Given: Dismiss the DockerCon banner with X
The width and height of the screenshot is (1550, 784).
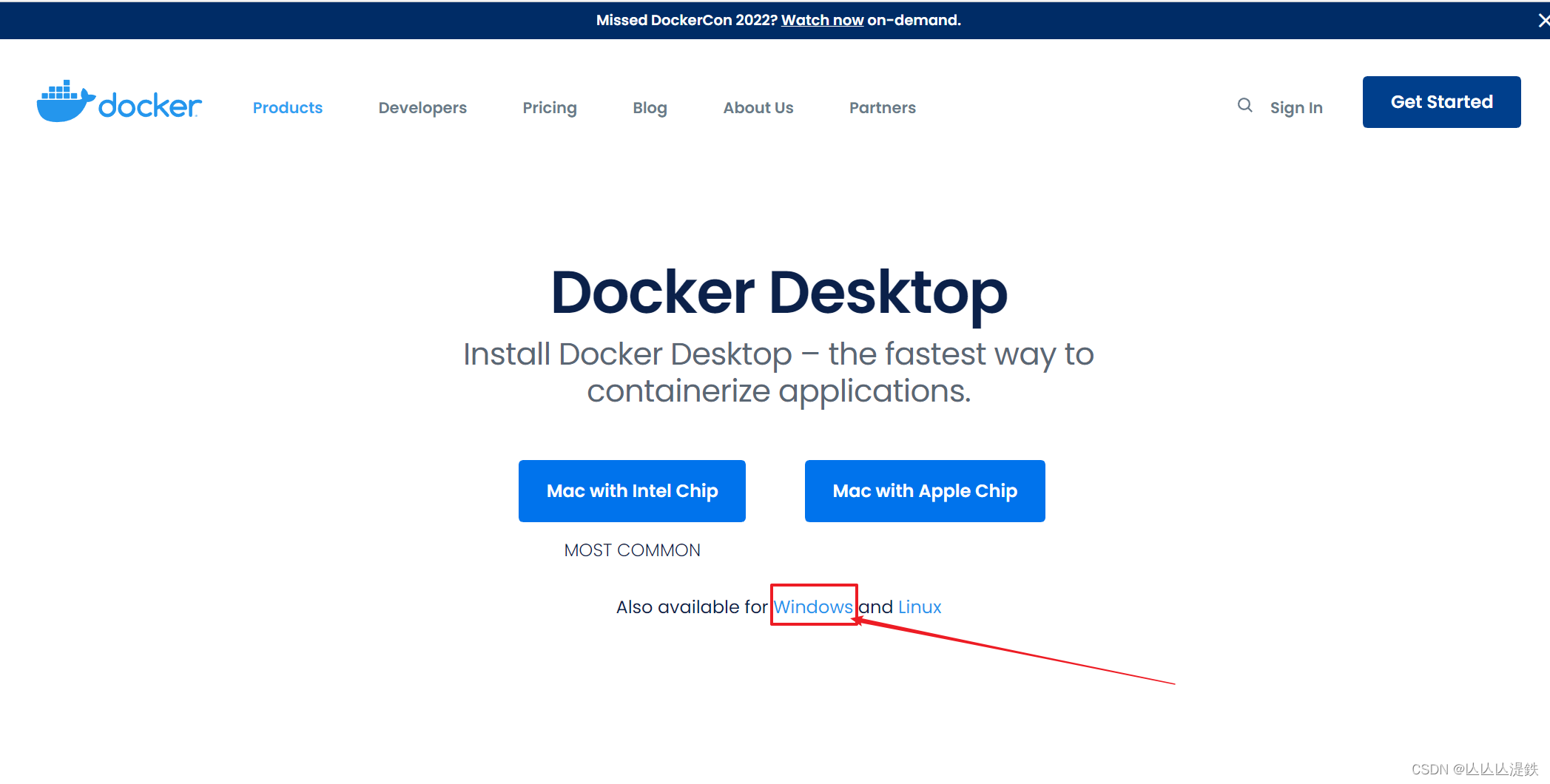Looking at the screenshot, I should (1543, 21).
